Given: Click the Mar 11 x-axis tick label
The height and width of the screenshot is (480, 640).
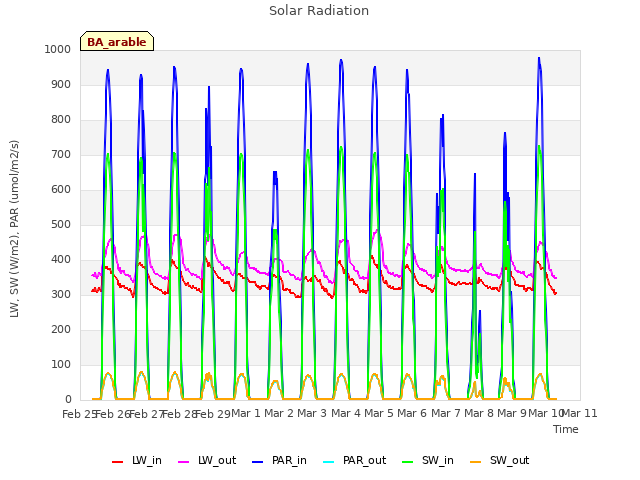Looking at the screenshot, I should click(580, 413).
